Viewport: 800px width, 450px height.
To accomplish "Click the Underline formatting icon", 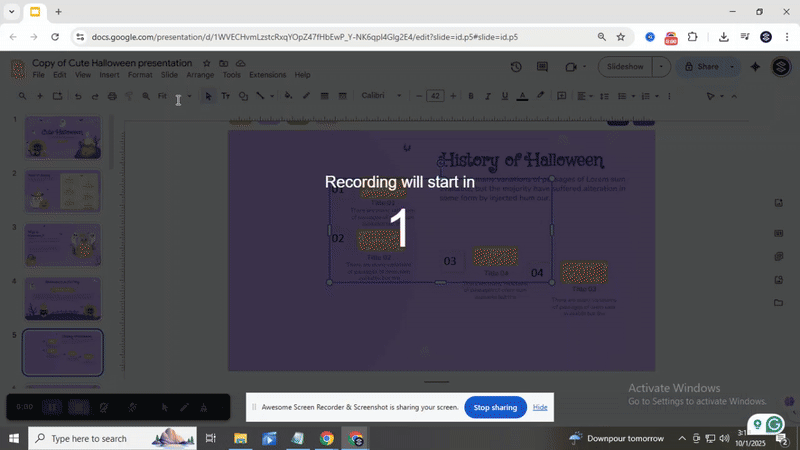I will pyautogui.click(x=504, y=96).
